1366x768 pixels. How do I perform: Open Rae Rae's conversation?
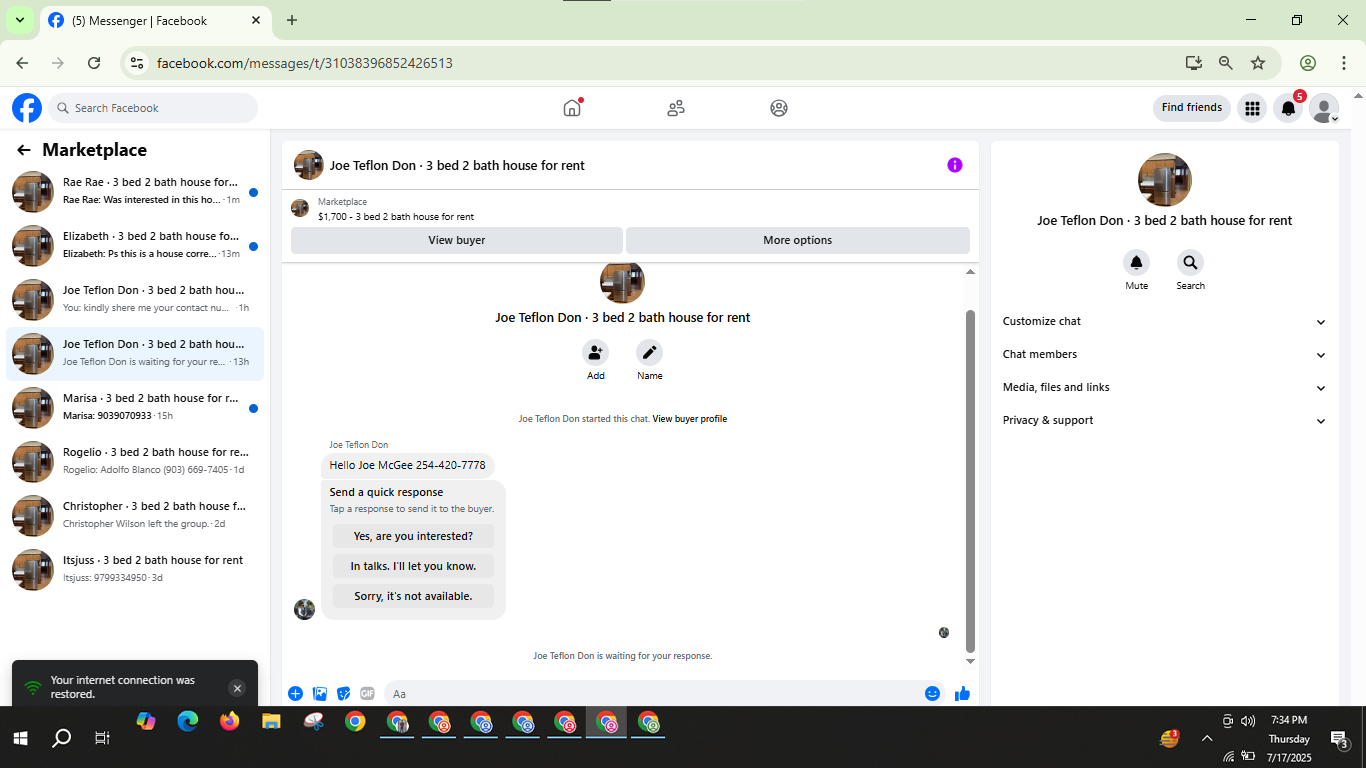pyautogui.click(x=135, y=192)
